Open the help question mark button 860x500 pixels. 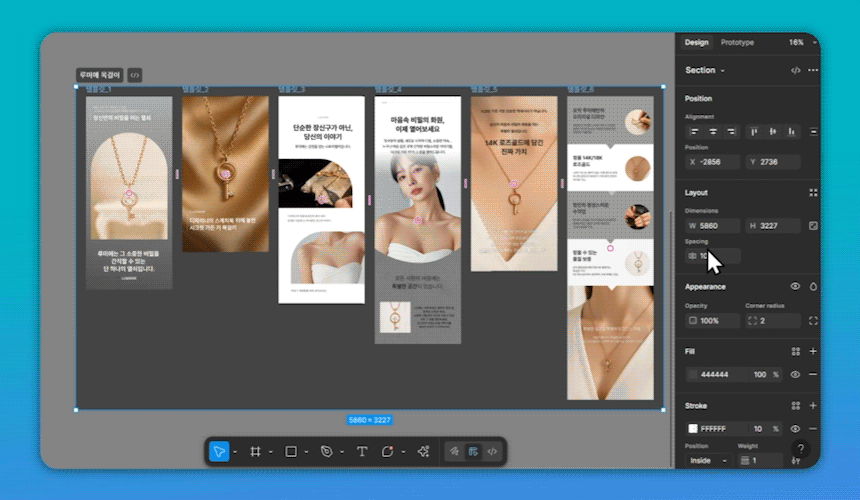pos(800,450)
